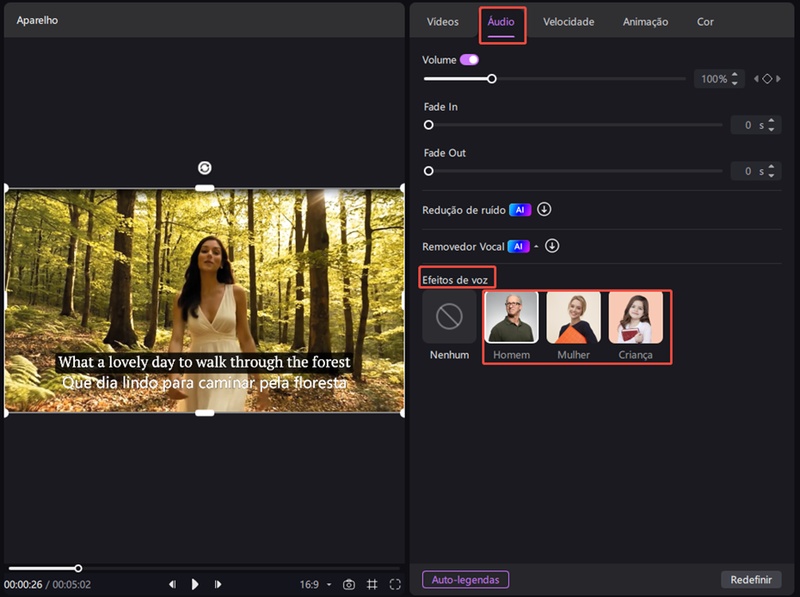Screen dimensions: 800x597
Task: Click the play button in preview controls
Action: 195,584
